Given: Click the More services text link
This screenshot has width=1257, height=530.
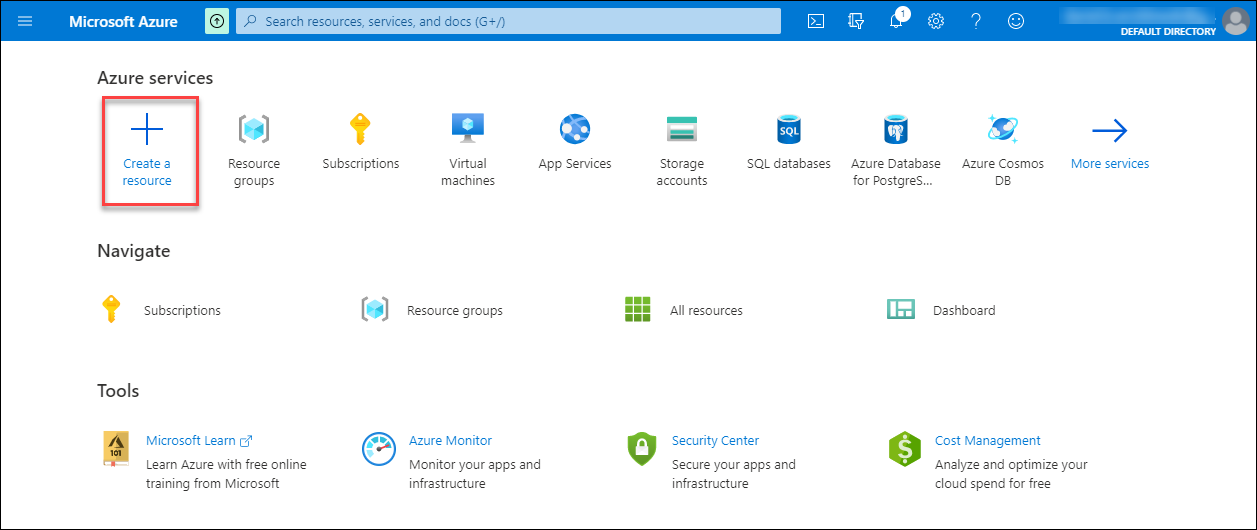Looking at the screenshot, I should [x=1110, y=164].
